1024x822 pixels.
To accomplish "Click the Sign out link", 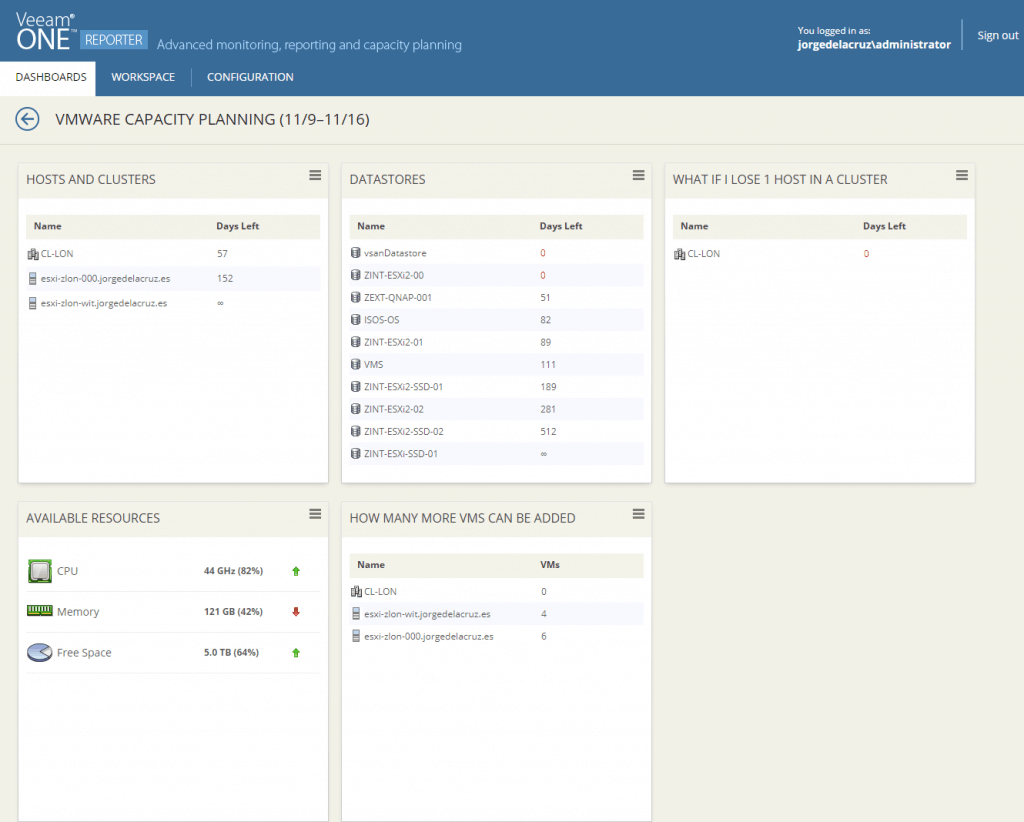I will pyautogui.click(x=997, y=35).
